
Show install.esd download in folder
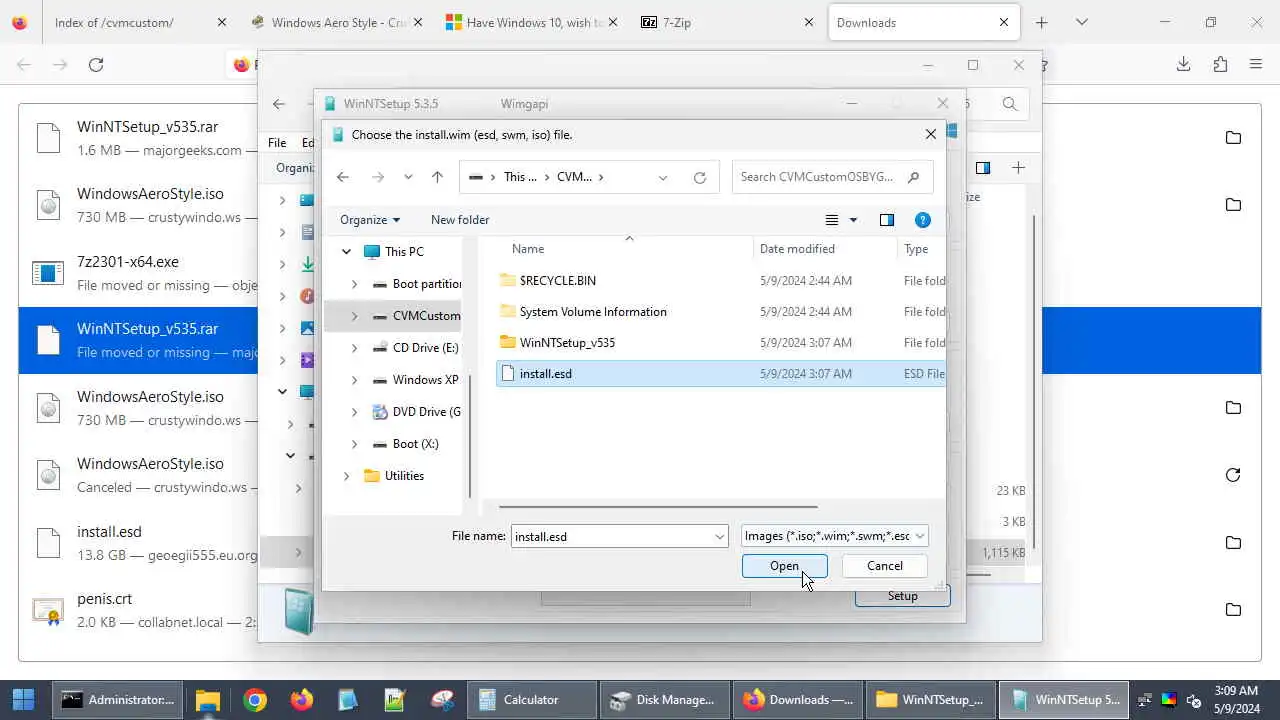click(x=1233, y=543)
